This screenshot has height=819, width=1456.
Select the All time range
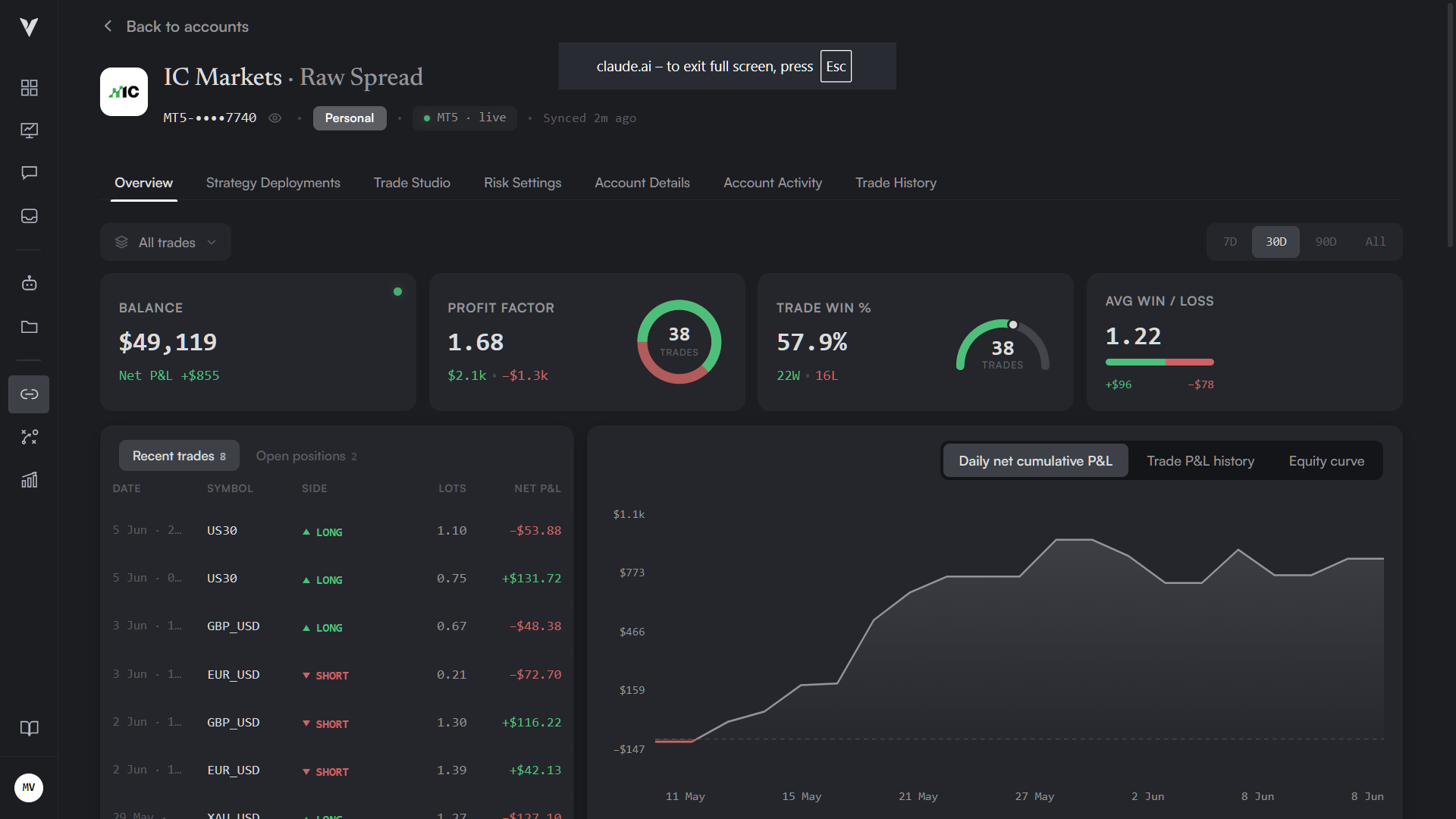point(1375,242)
